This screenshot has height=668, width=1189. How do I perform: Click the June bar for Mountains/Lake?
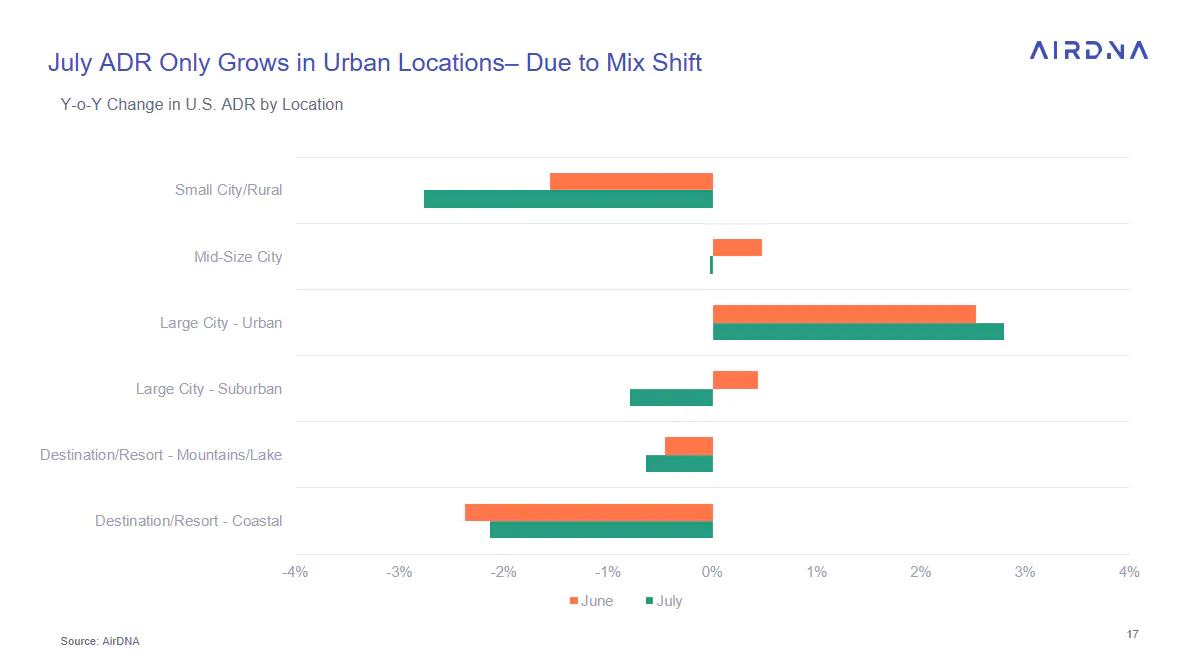tap(689, 446)
